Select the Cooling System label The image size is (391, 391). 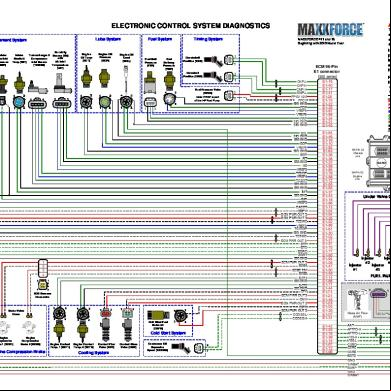[x=94, y=353]
